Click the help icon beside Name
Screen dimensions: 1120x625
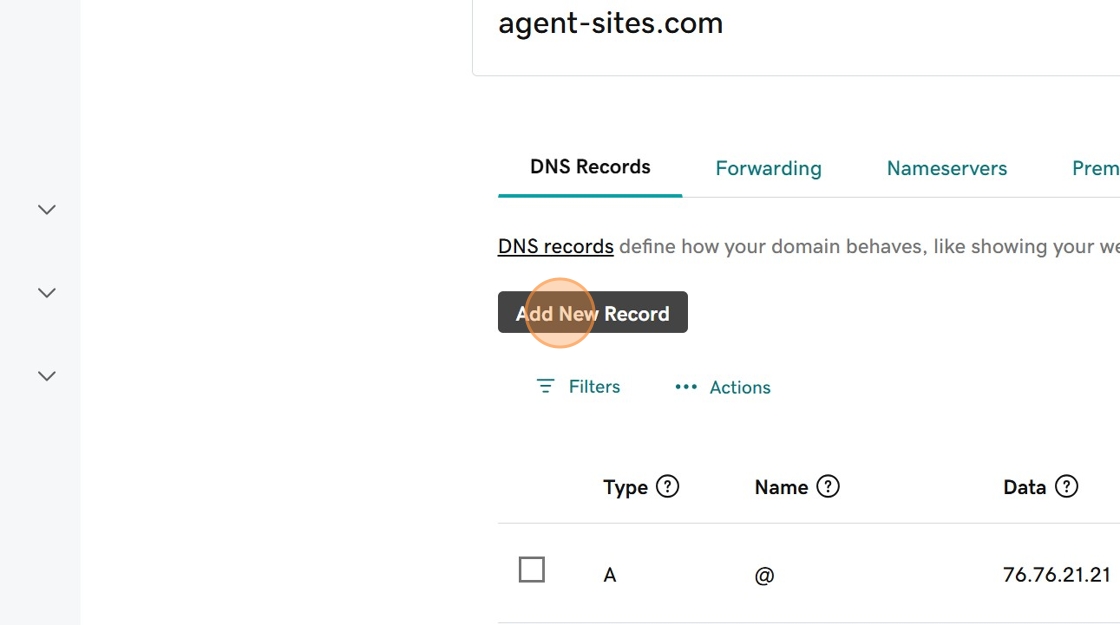click(x=828, y=487)
